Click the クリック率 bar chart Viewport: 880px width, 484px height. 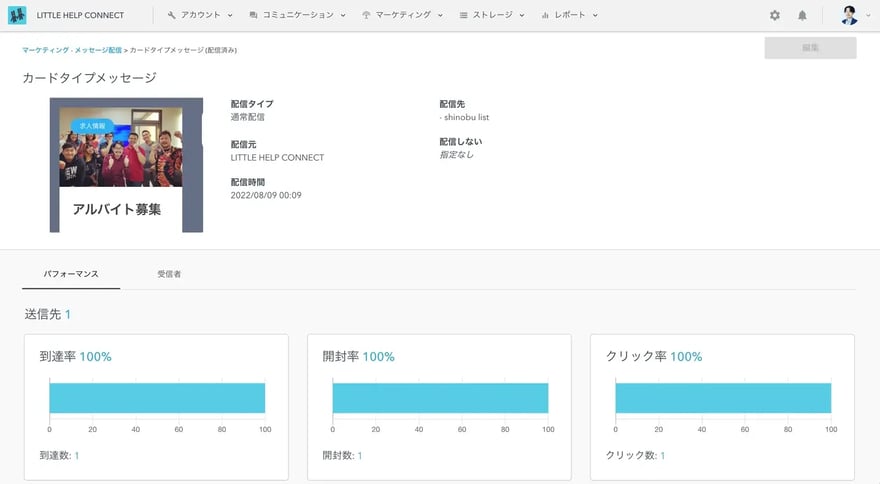coord(723,398)
